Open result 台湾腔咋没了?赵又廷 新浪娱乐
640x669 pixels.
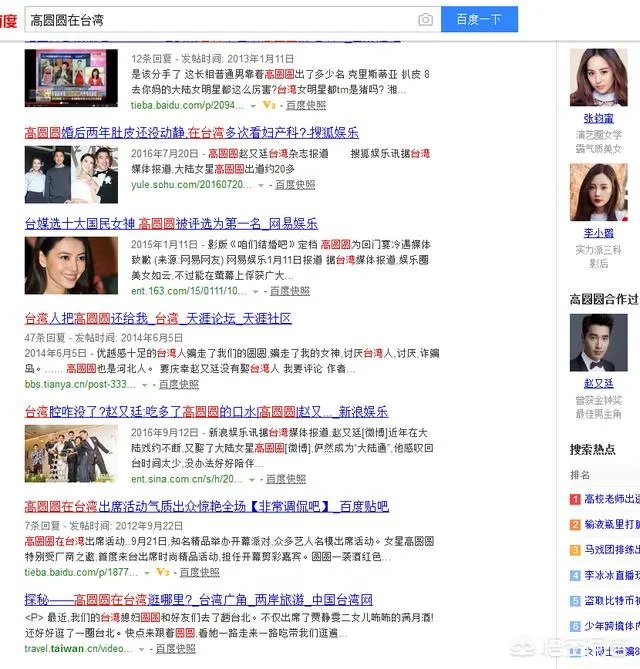(x=206, y=412)
